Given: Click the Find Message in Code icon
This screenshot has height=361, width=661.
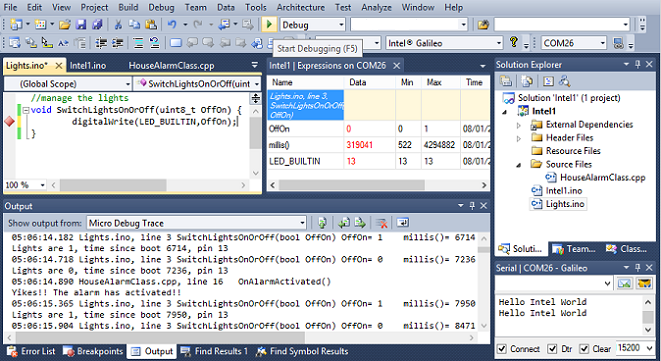Looking at the screenshot, I should pyautogui.click(x=322, y=223).
